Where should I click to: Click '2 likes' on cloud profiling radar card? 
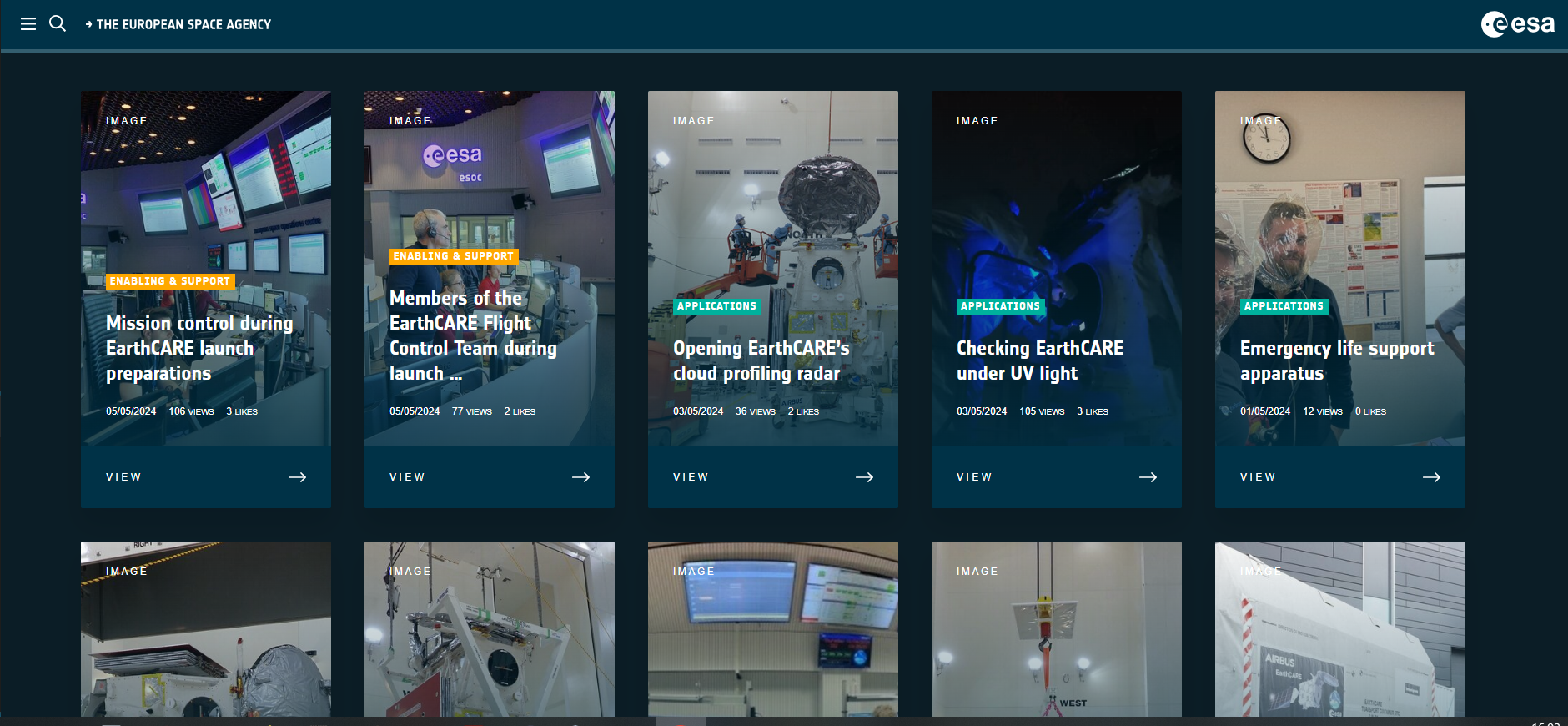[803, 411]
